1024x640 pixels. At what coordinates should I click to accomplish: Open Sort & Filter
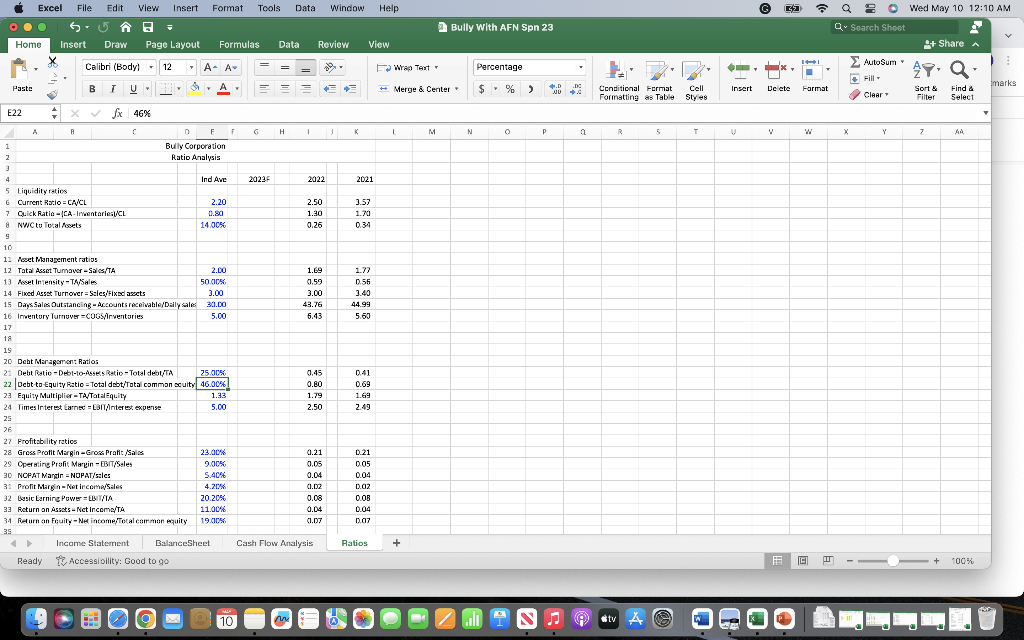pos(925,80)
